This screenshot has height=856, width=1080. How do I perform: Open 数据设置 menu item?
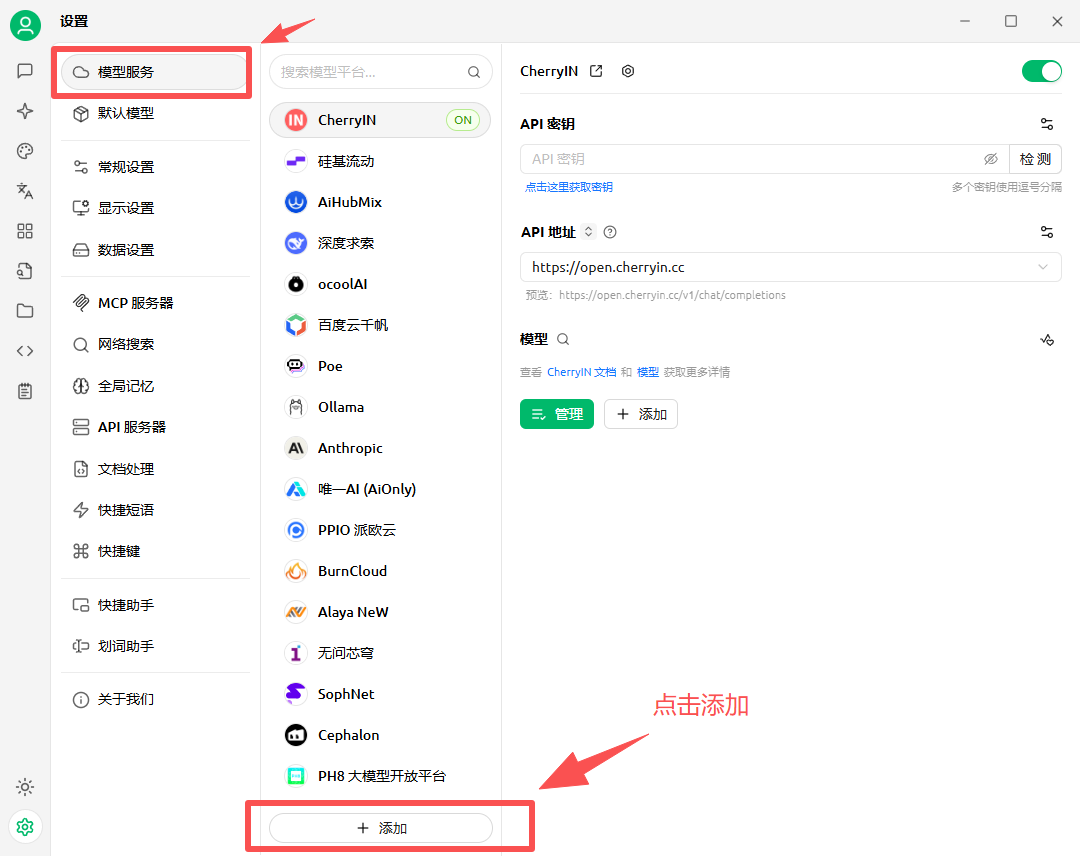pos(154,249)
